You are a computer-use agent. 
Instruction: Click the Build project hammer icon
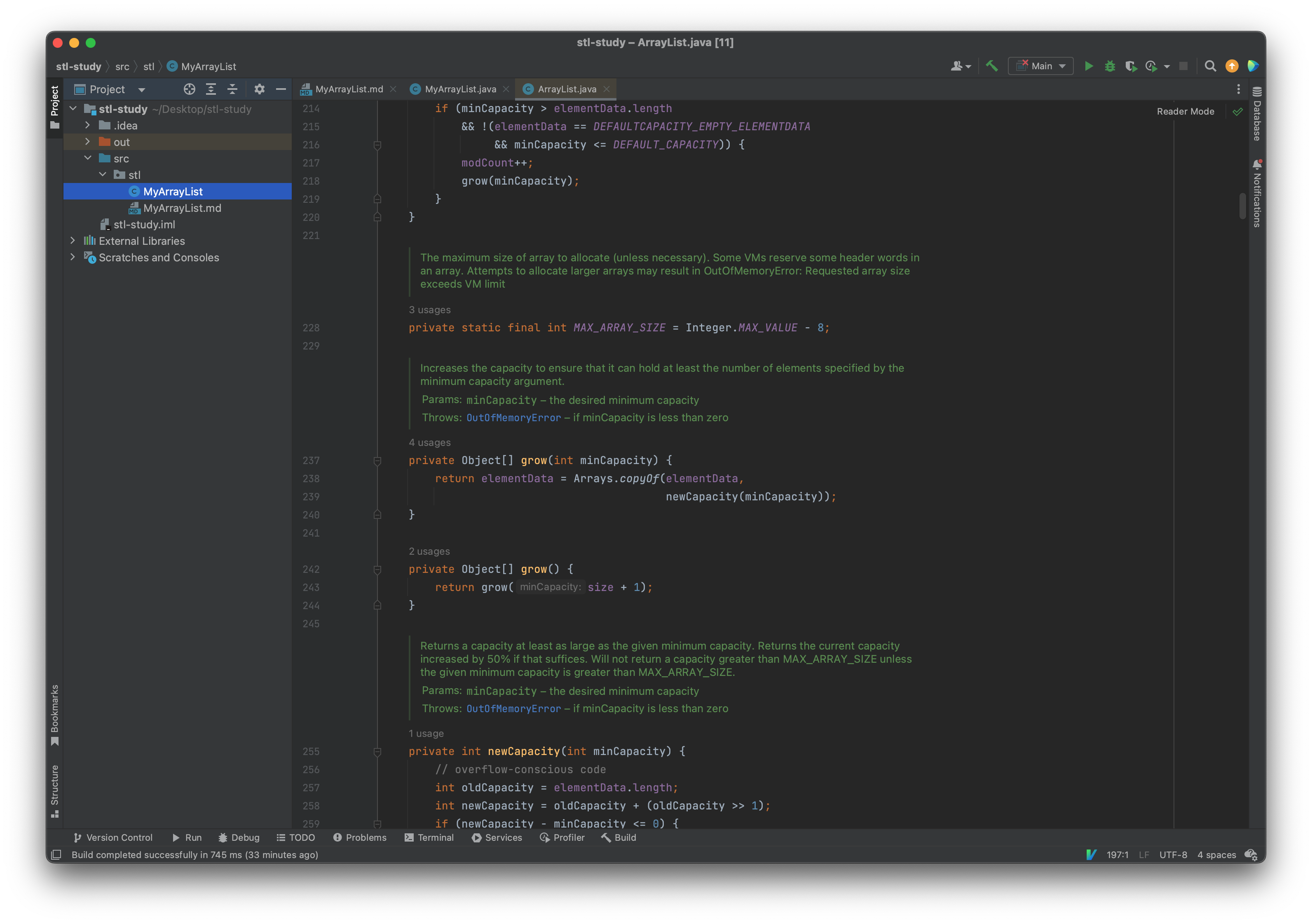[991, 66]
